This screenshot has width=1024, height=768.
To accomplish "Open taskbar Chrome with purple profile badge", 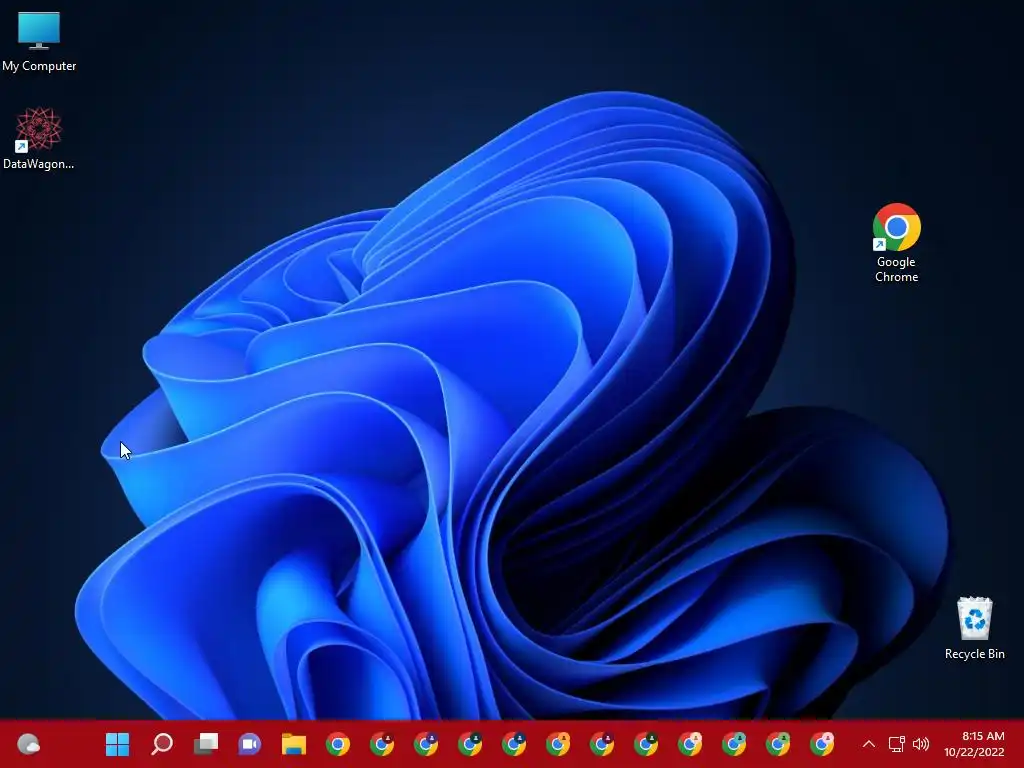I will 426,744.
